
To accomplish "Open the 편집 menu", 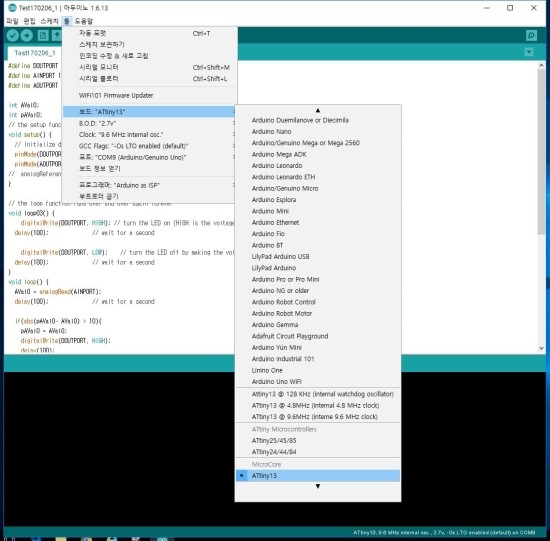I will [29, 21].
